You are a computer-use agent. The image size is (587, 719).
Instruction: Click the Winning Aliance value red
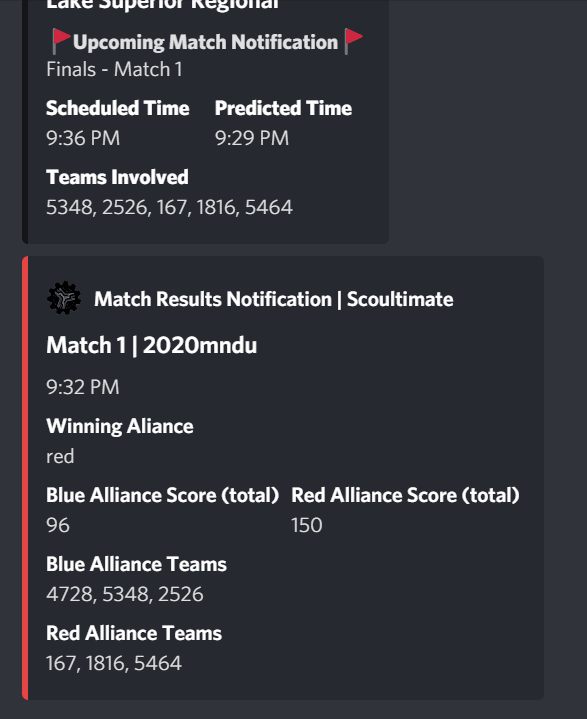tap(60, 457)
